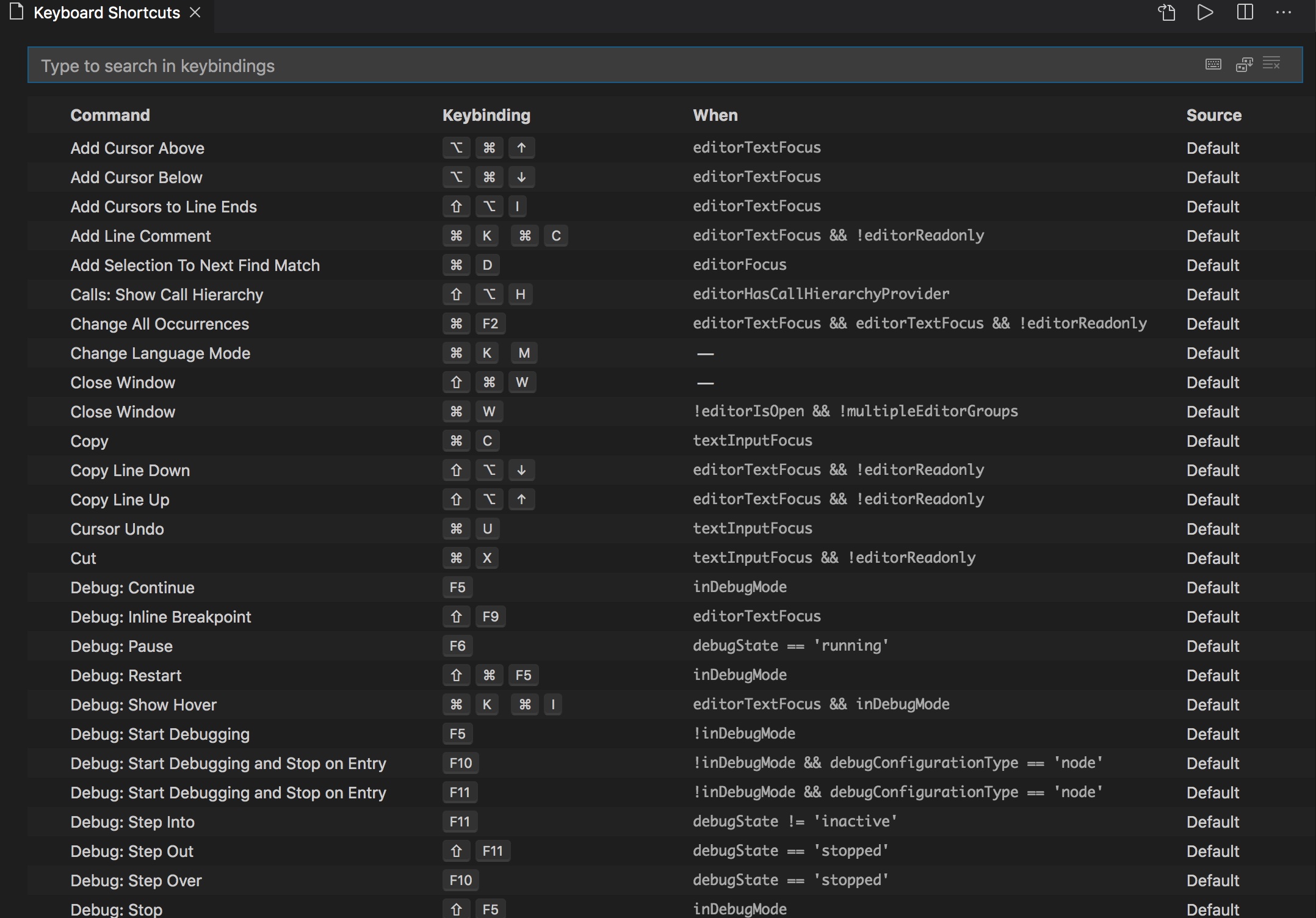Click the Source column header to sort
The image size is (1316, 918).
(1213, 115)
